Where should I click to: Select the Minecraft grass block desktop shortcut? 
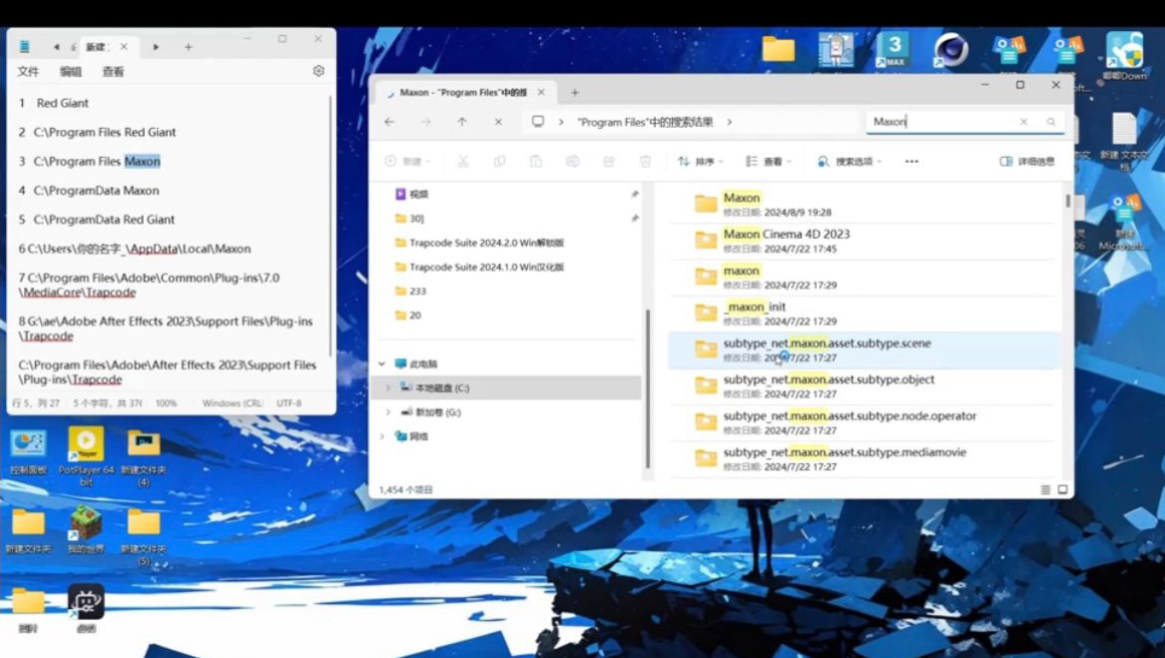coord(86,529)
